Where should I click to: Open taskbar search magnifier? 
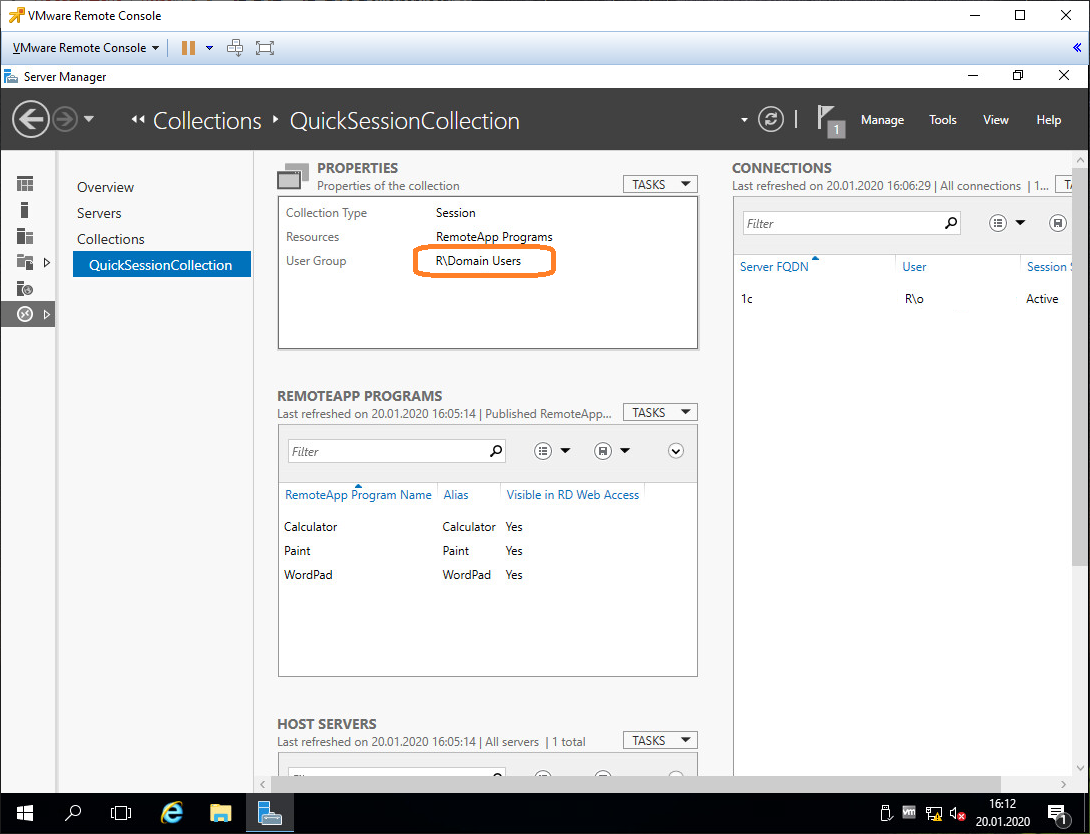coord(73,812)
